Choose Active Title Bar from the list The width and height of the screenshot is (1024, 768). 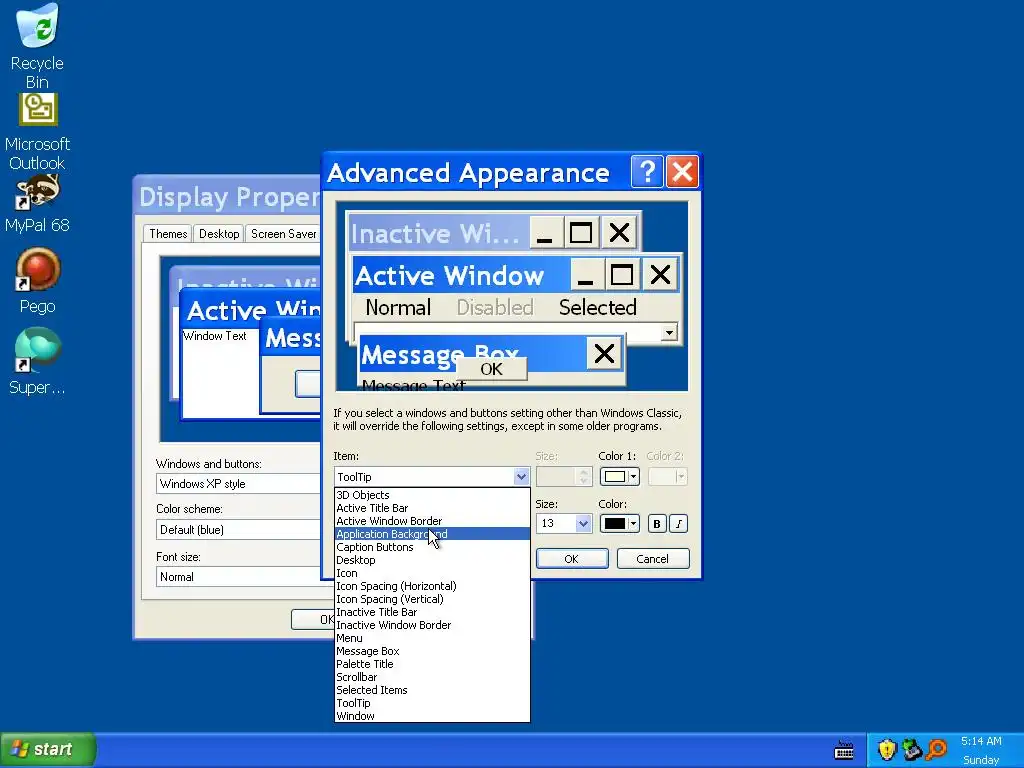pos(432,508)
